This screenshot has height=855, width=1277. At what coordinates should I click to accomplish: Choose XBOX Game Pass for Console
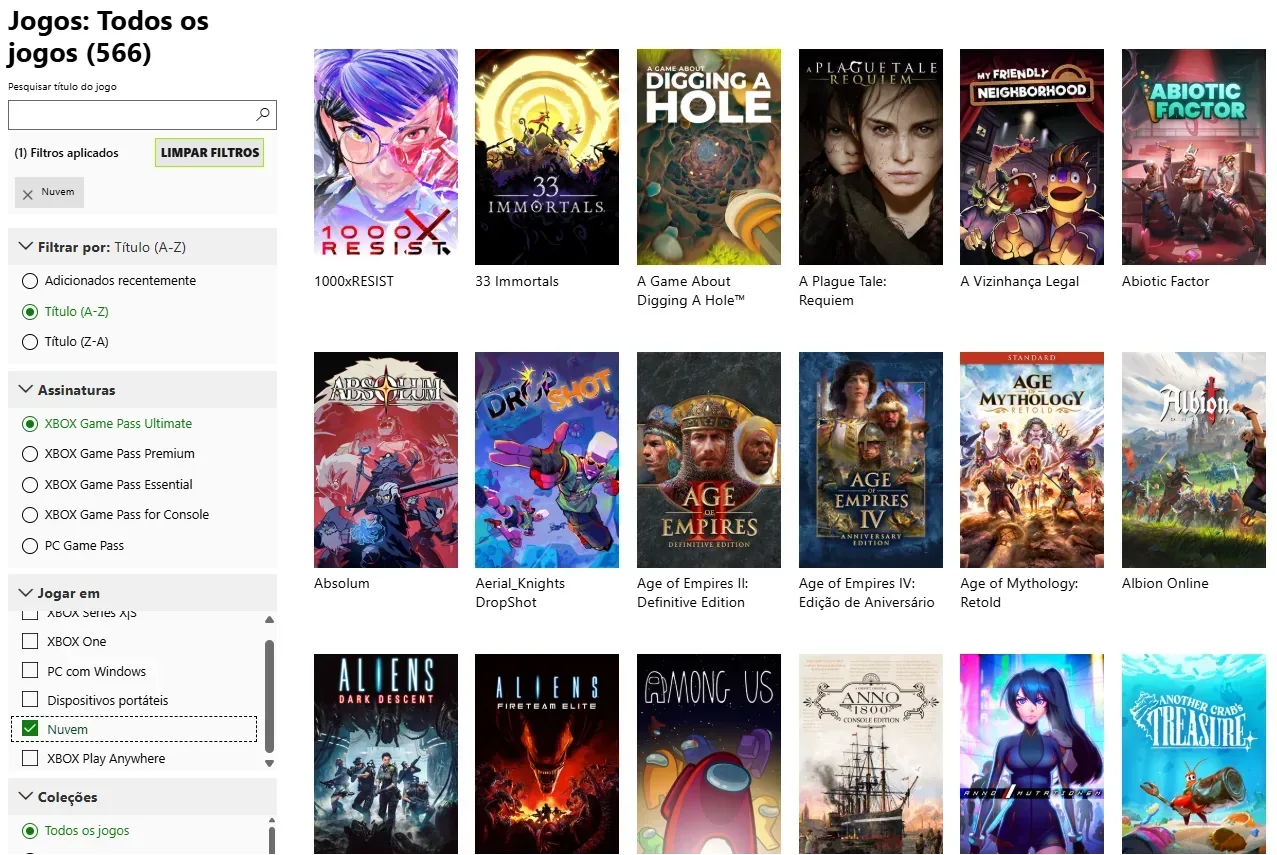[x=30, y=515]
